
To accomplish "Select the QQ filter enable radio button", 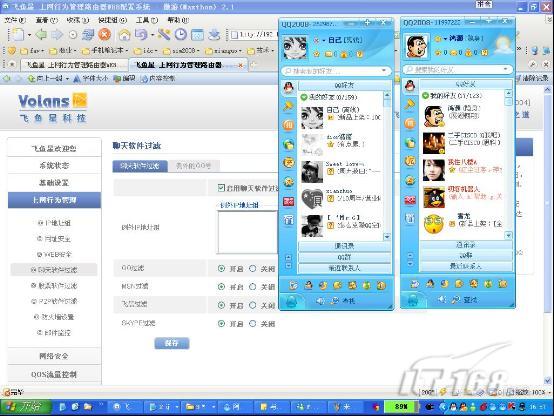I will click(222, 269).
